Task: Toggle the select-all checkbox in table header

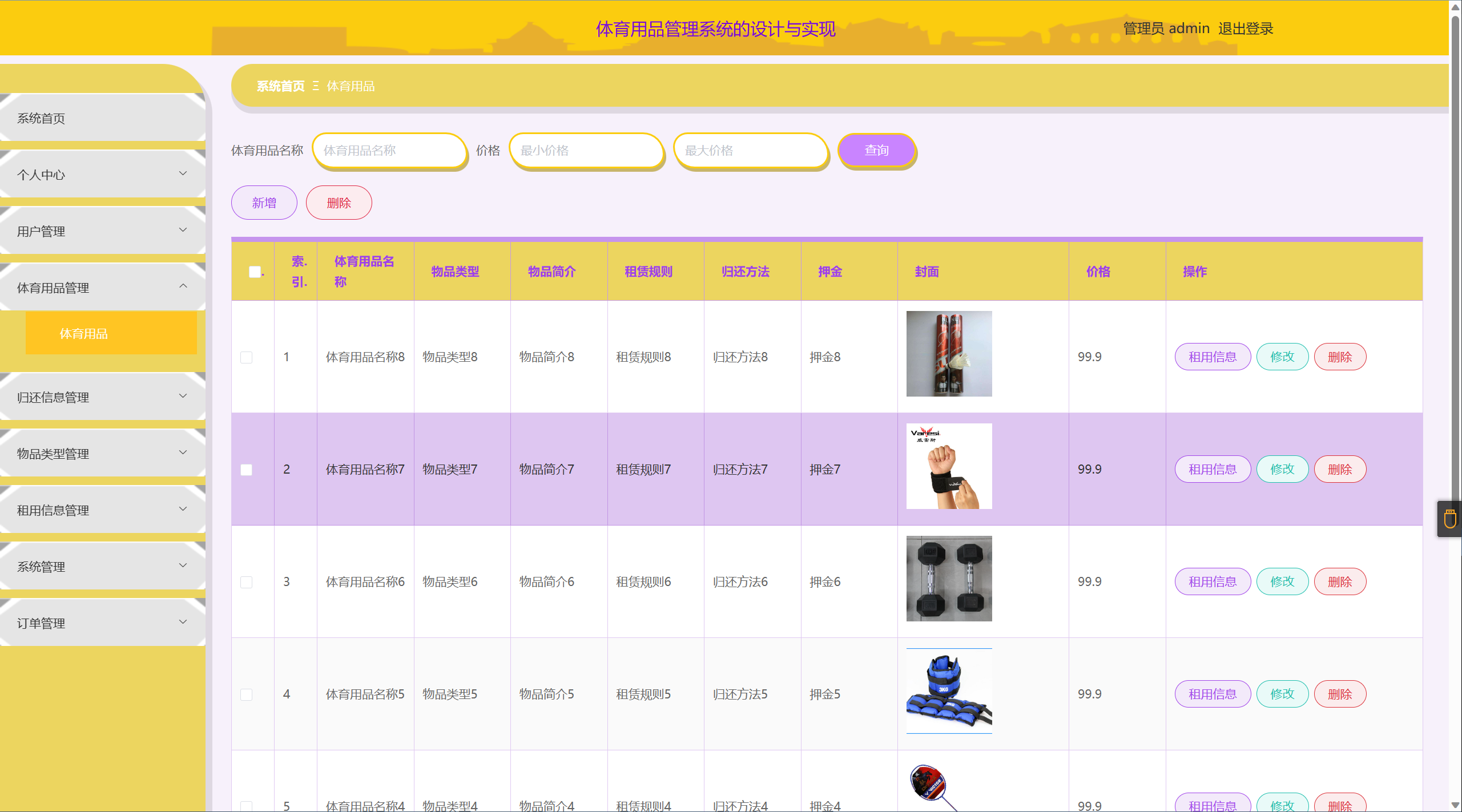Action: pos(255,272)
